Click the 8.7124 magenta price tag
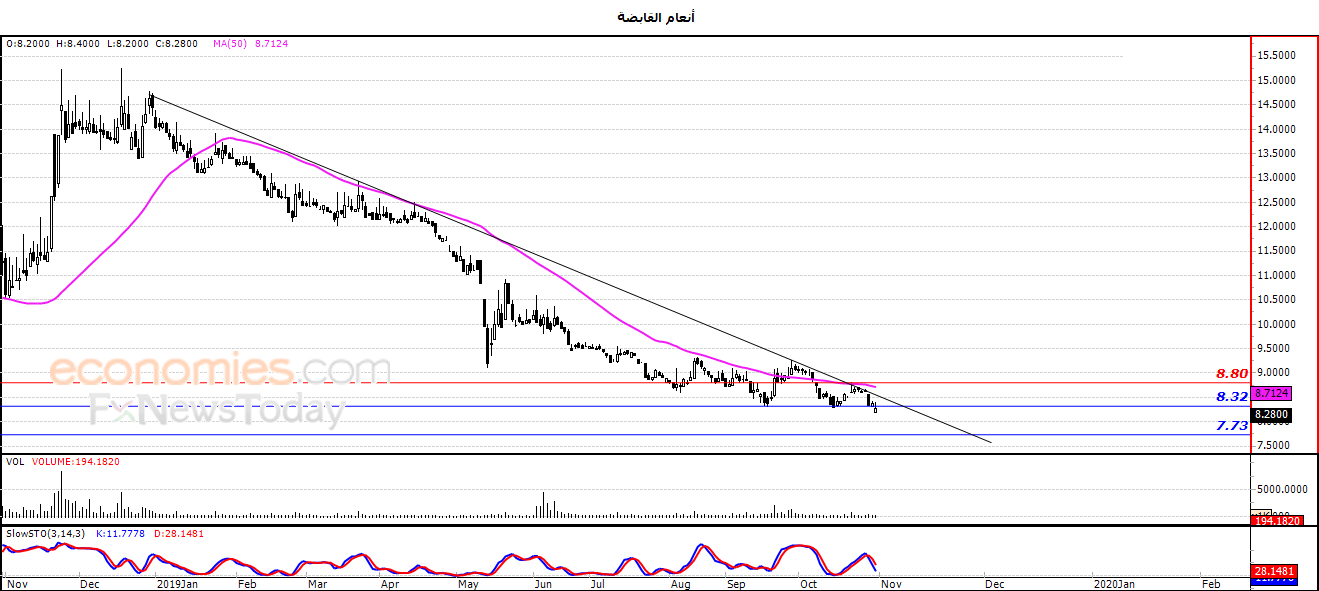Image resolution: width=1319 pixels, height=591 pixels. point(1270,394)
